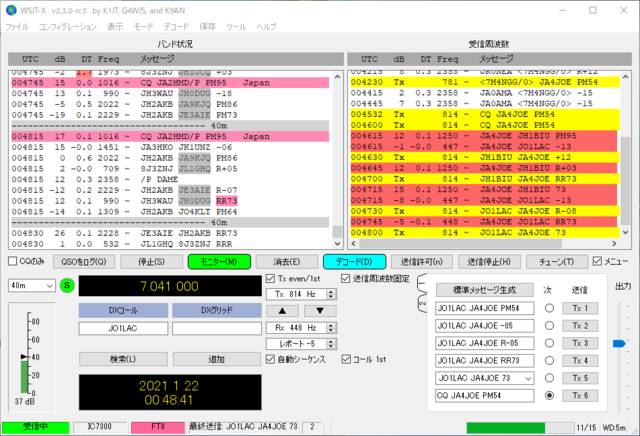Image resolution: width=640 pixels, height=436 pixels.
Task: Toggle the メニュー checkbox
Action: point(597,261)
